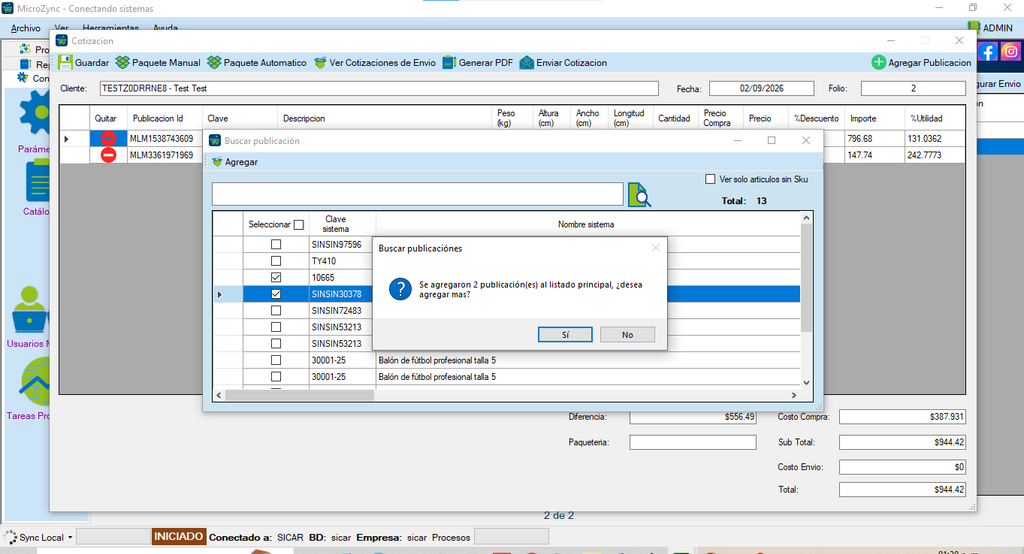Click Importe cell 147.74
1024x554 pixels.
(874, 155)
